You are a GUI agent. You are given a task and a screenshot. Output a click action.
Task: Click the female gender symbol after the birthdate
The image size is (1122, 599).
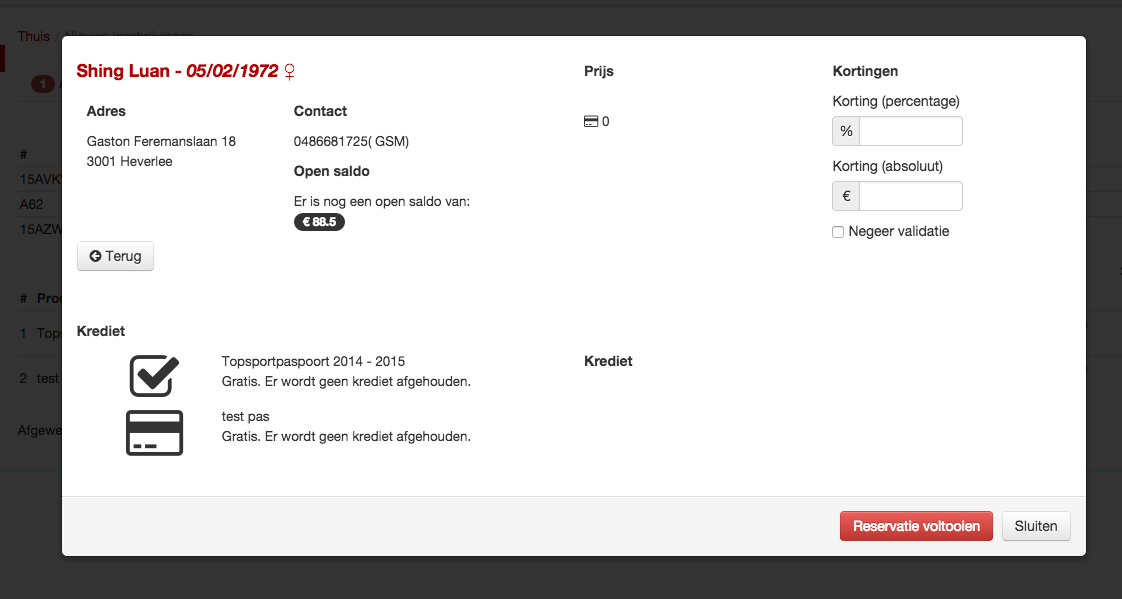point(290,72)
